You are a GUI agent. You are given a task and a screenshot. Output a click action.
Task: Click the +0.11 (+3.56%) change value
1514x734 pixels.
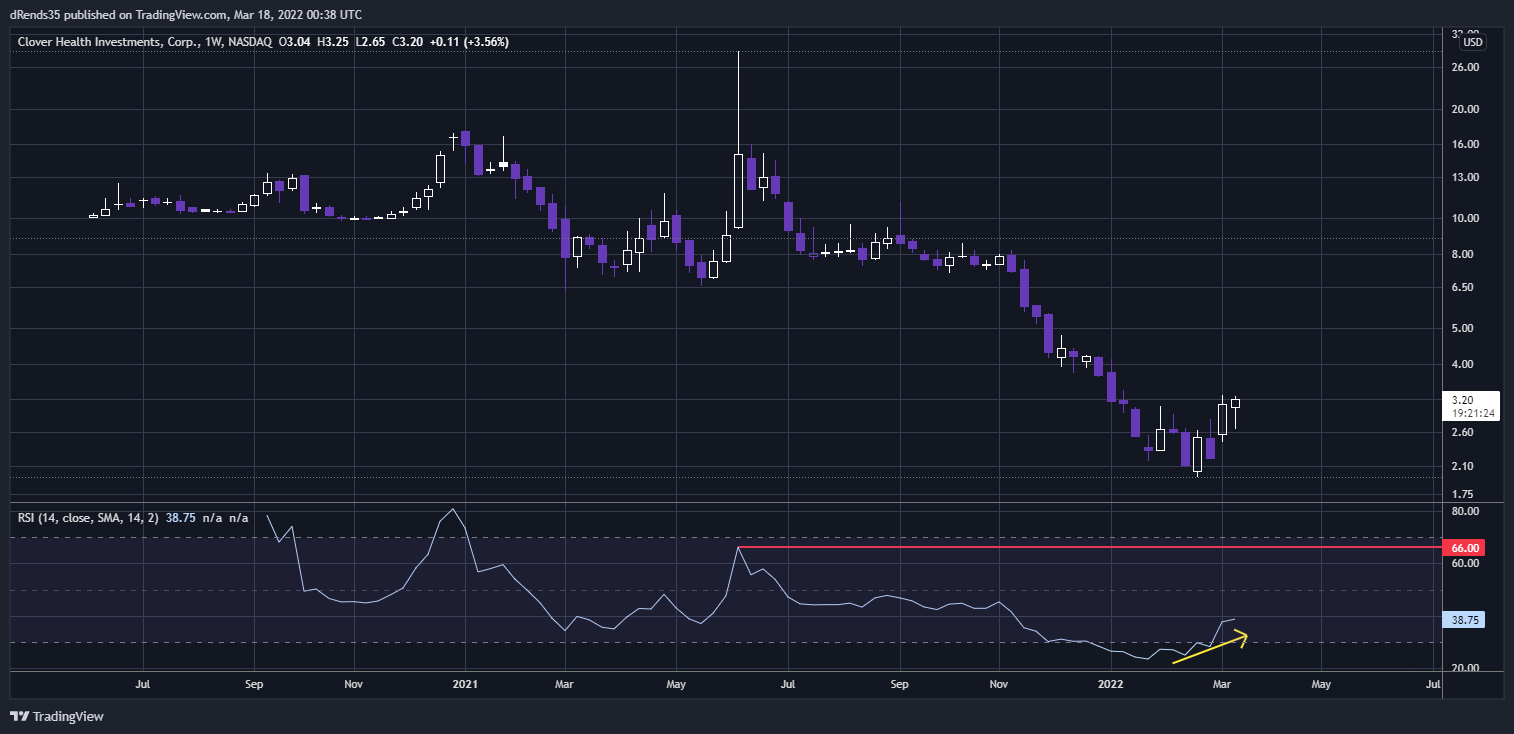pos(470,42)
